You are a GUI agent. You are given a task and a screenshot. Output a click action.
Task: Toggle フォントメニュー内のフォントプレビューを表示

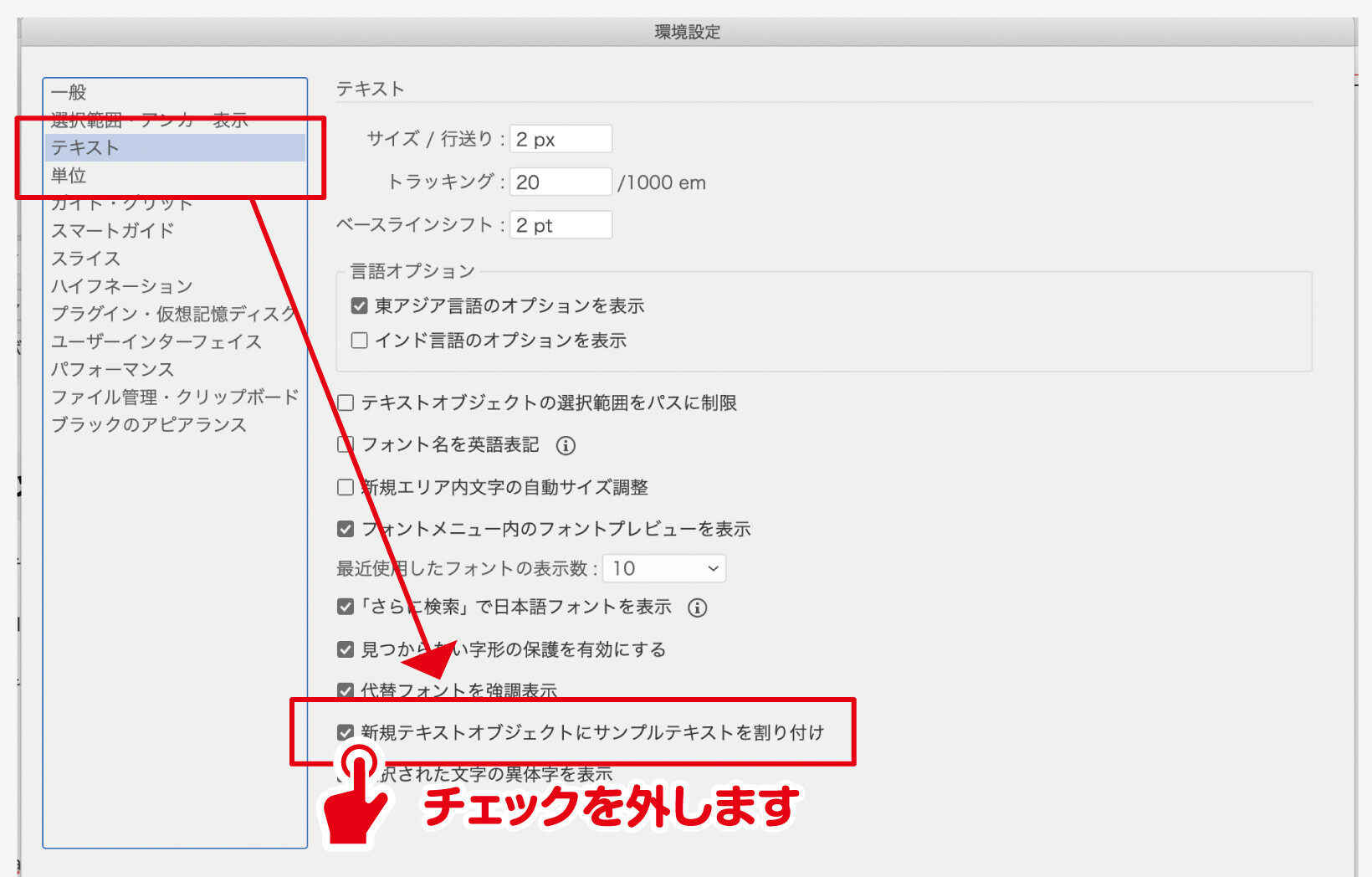click(x=346, y=529)
